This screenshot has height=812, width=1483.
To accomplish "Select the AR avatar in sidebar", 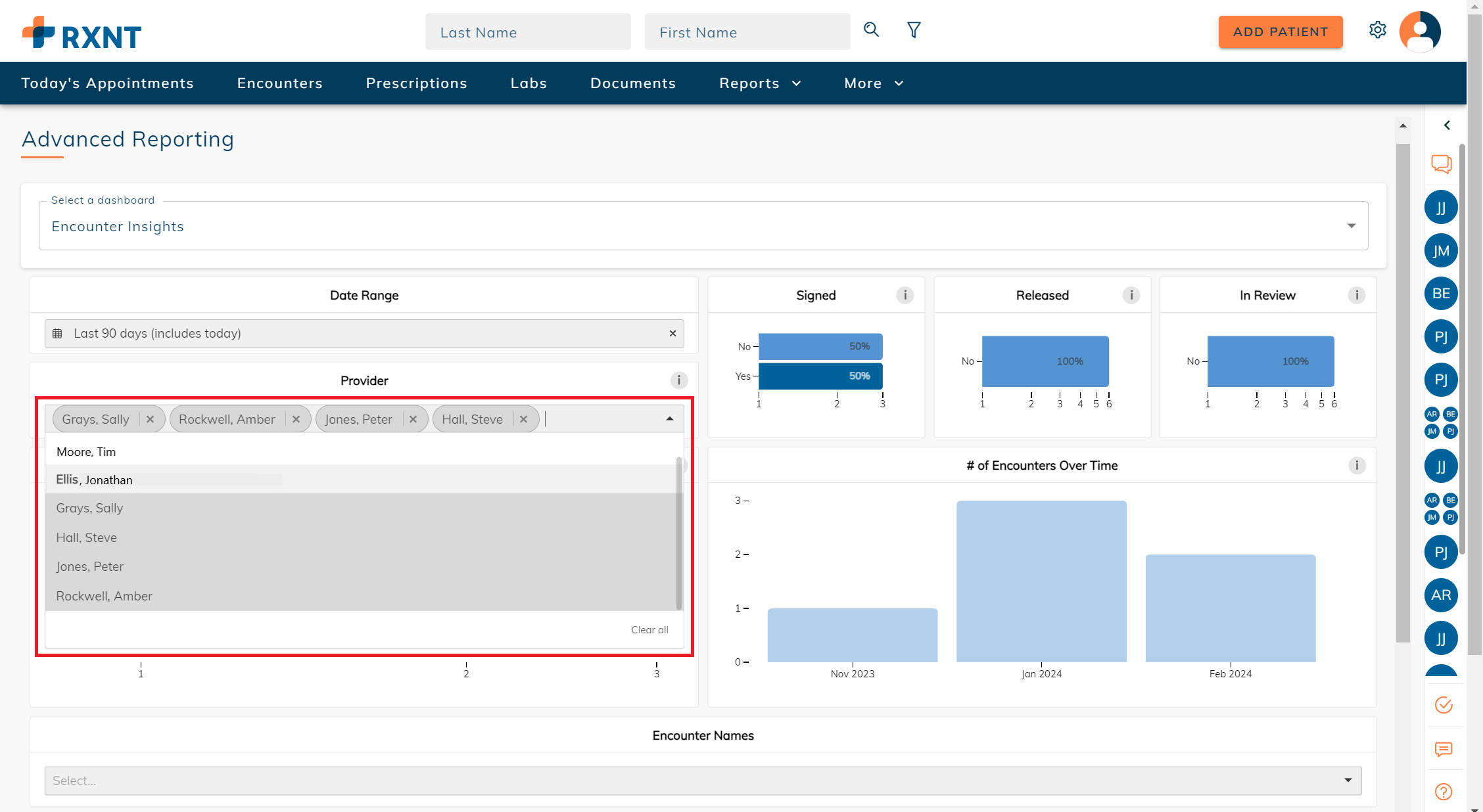I will pos(1441,595).
